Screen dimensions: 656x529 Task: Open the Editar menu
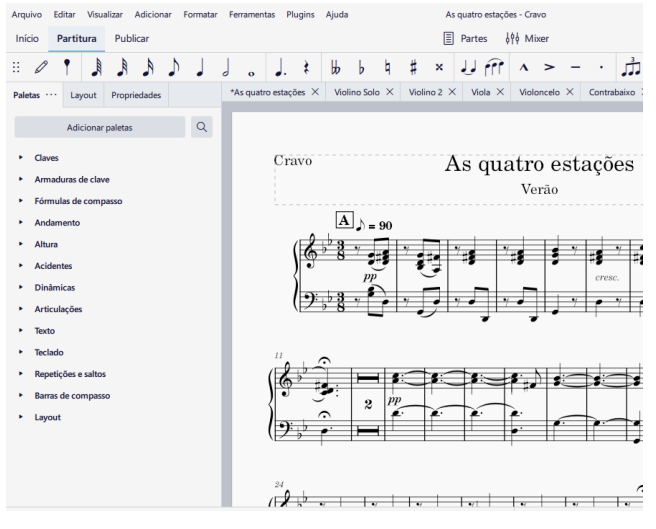64,15
